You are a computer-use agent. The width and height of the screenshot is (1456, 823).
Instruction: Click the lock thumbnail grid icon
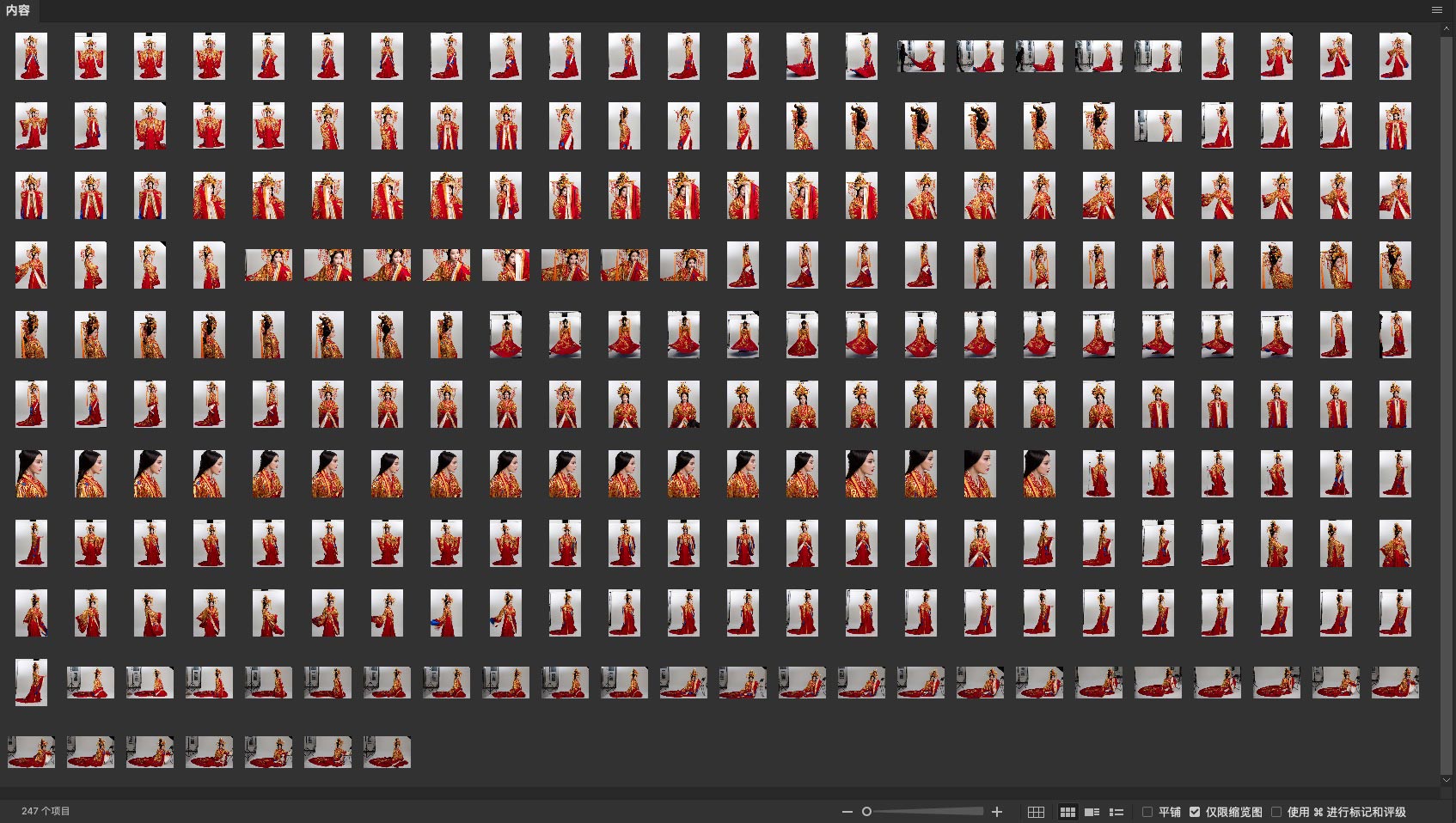[x=1036, y=812]
